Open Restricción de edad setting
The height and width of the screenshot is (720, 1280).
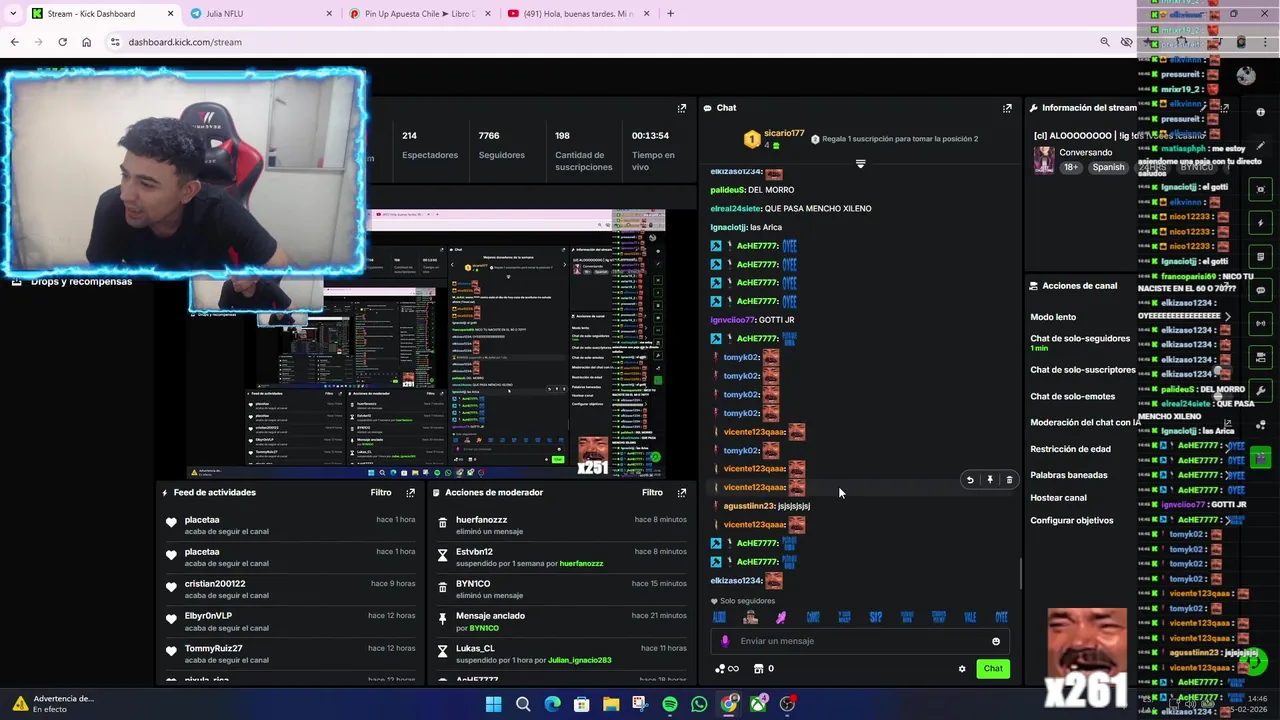click(1070, 449)
